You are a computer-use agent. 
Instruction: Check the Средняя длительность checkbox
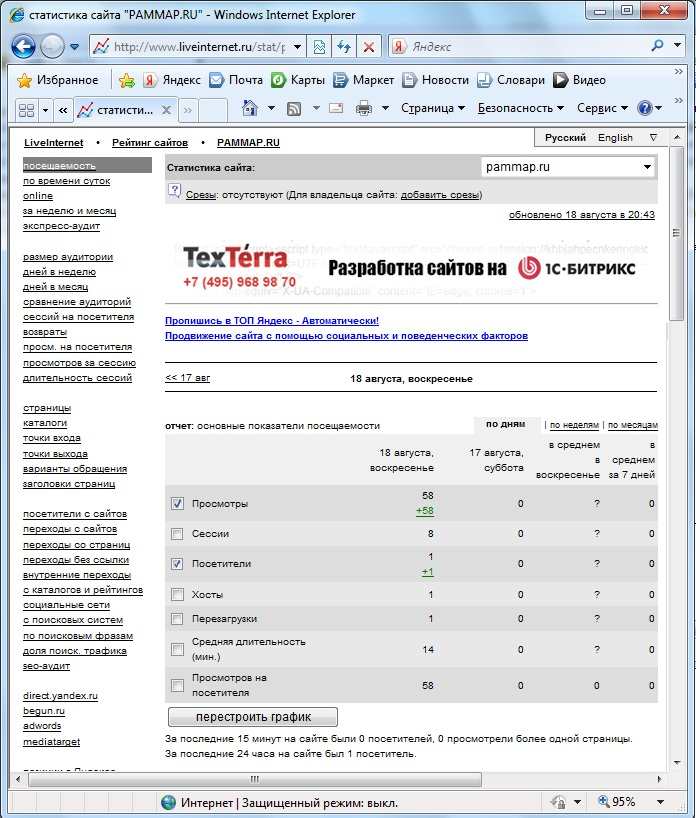[177, 649]
